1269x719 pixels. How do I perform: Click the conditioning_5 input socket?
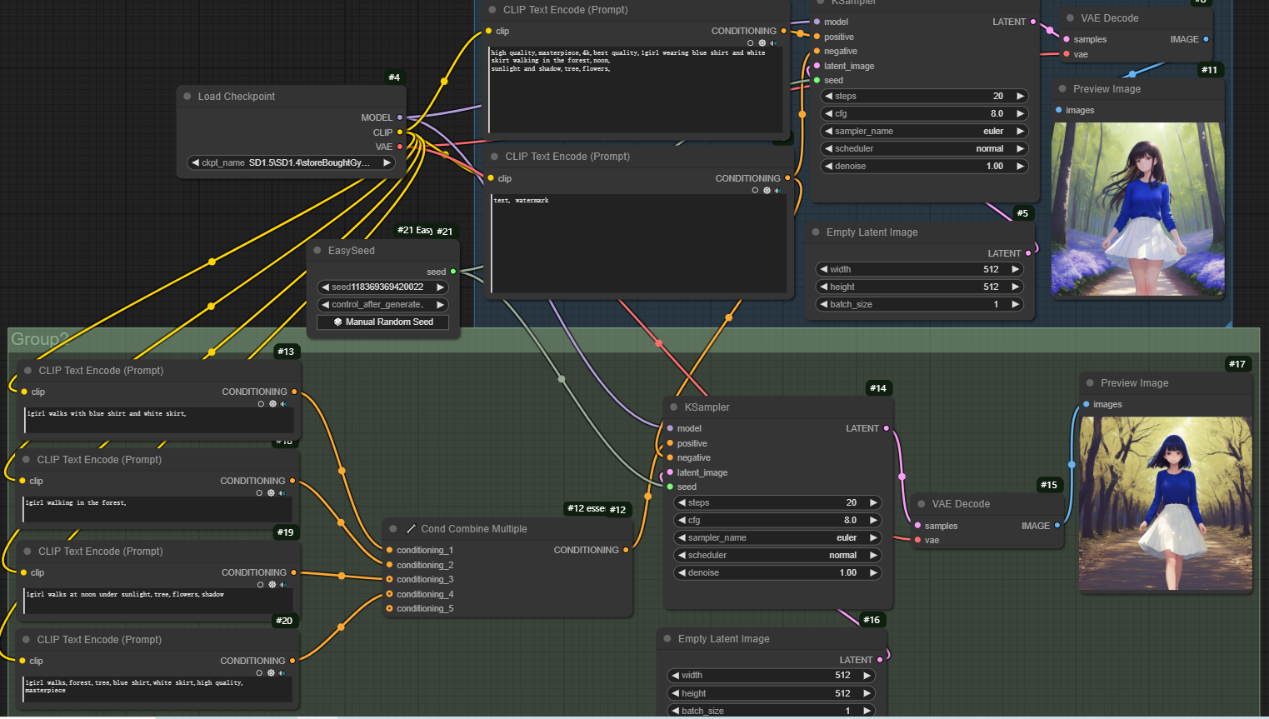coord(389,608)
